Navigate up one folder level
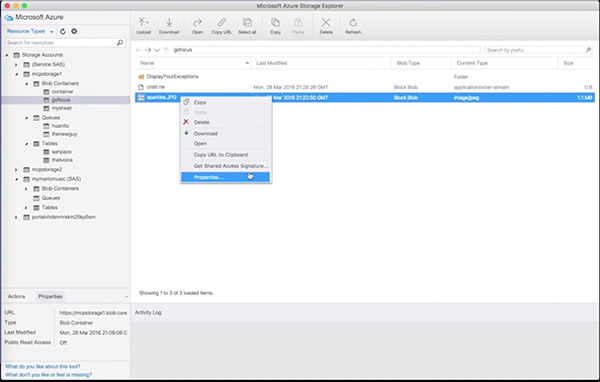600x382 pixels. (166, 50)
